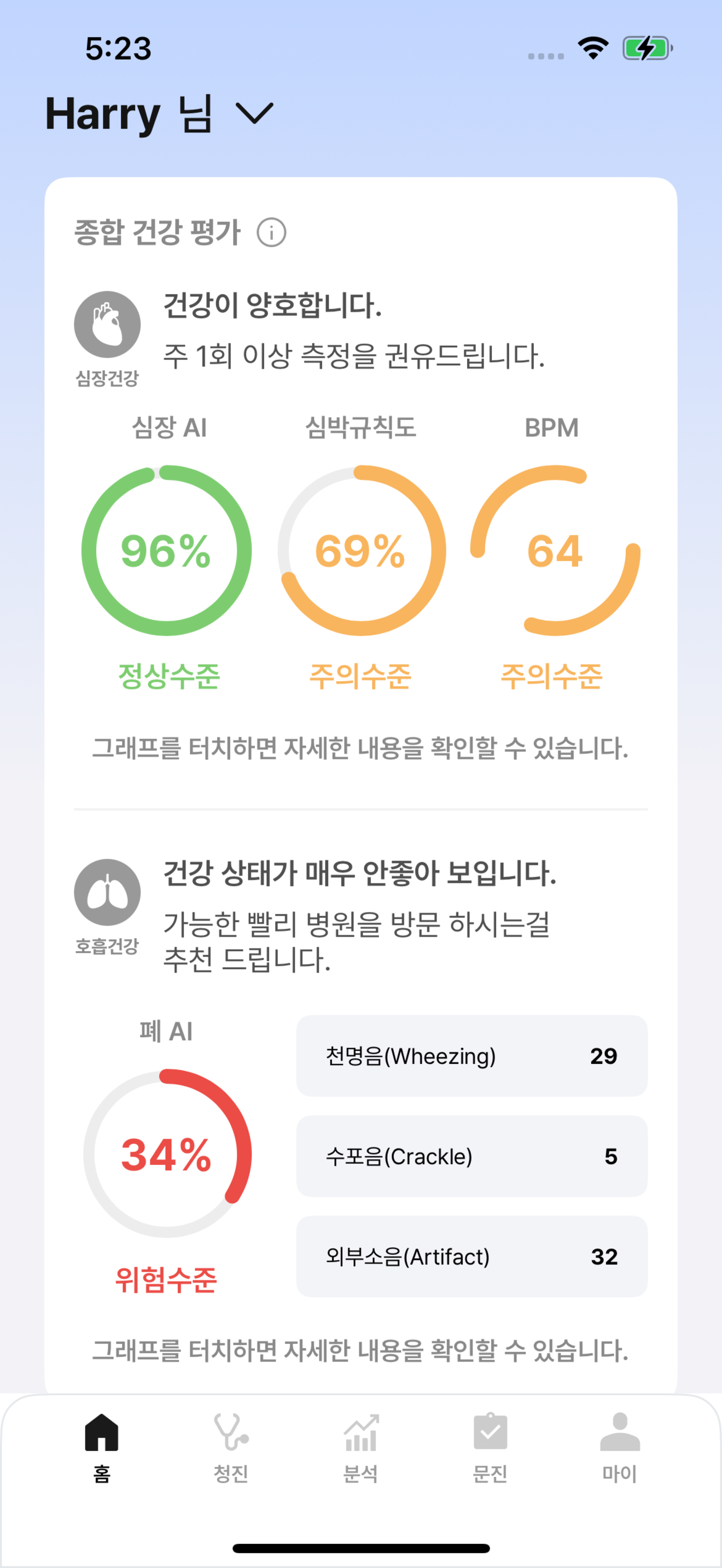Open the clipboard 문진 tab icon
722x1568 pixels.
click(x=490, y=1432)
